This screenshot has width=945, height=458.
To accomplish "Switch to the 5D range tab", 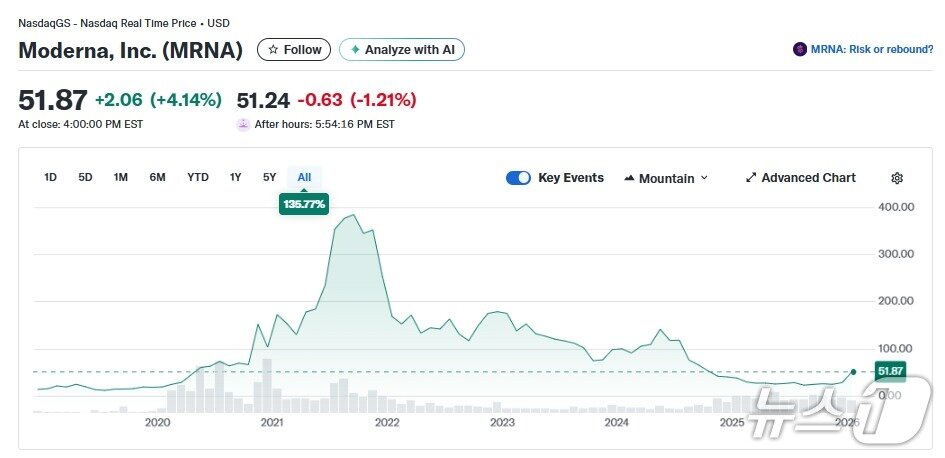I will (x=86, y=177).
